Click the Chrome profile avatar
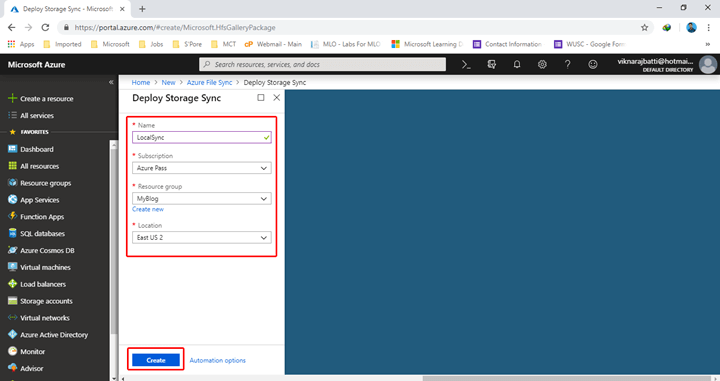 (691, 28)
